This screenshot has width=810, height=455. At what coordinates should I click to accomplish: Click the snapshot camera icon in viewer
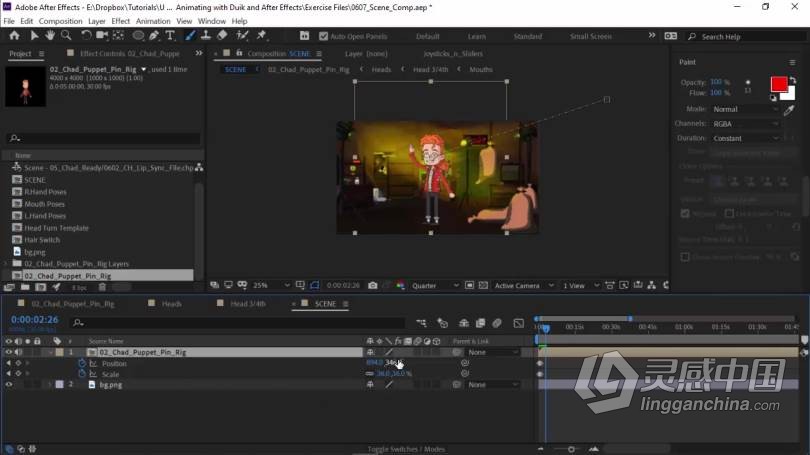click(372, 285)
